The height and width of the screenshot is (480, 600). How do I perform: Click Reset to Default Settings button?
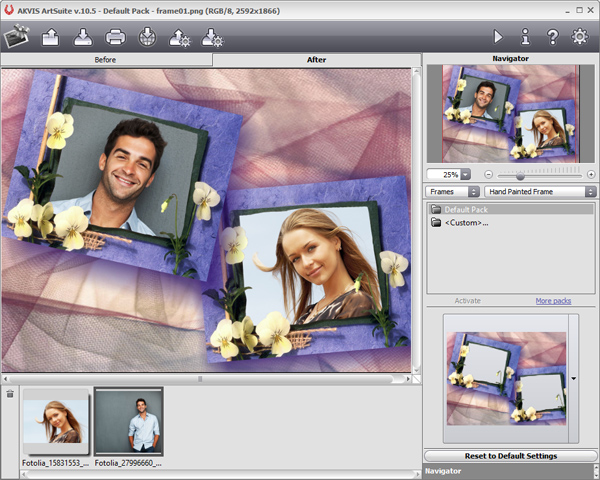tap(511, 456)
